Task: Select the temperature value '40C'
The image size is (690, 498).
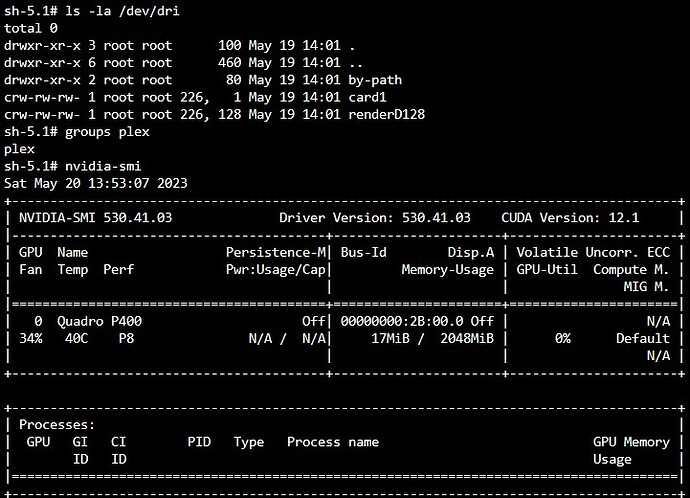Action: tap(76, 339)
